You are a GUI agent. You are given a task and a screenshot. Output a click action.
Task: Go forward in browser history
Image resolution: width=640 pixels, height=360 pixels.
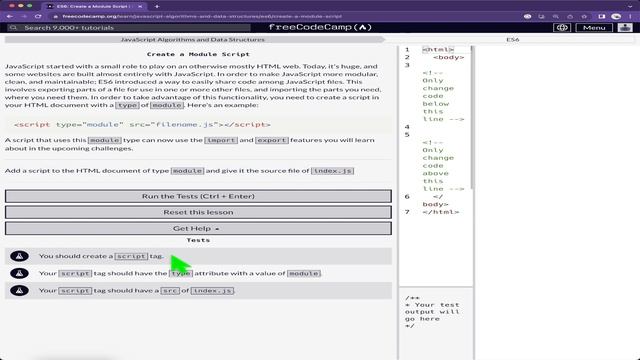24,16
